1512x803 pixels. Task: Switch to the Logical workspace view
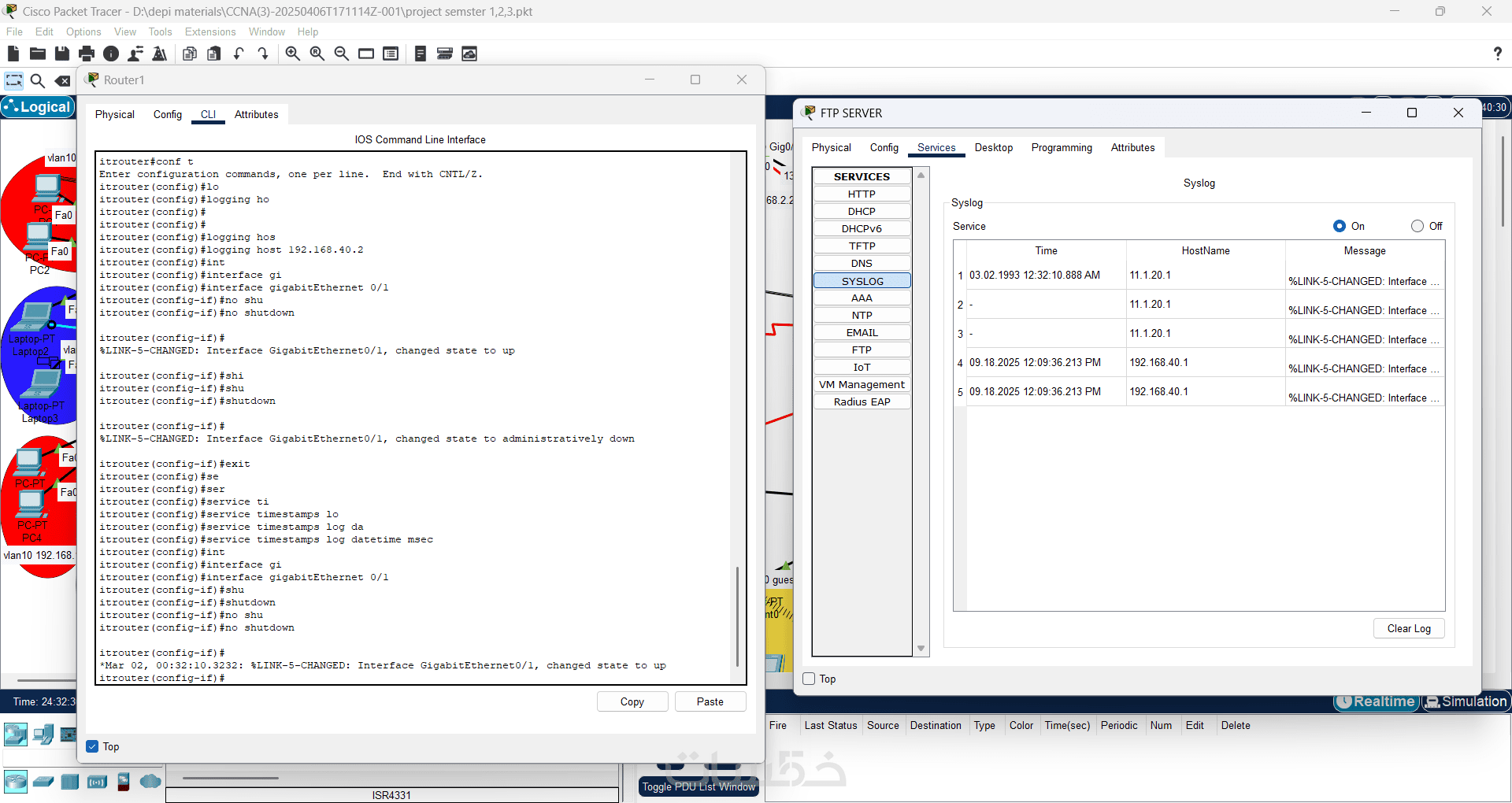pyautogui.click(x=37, y=107)
